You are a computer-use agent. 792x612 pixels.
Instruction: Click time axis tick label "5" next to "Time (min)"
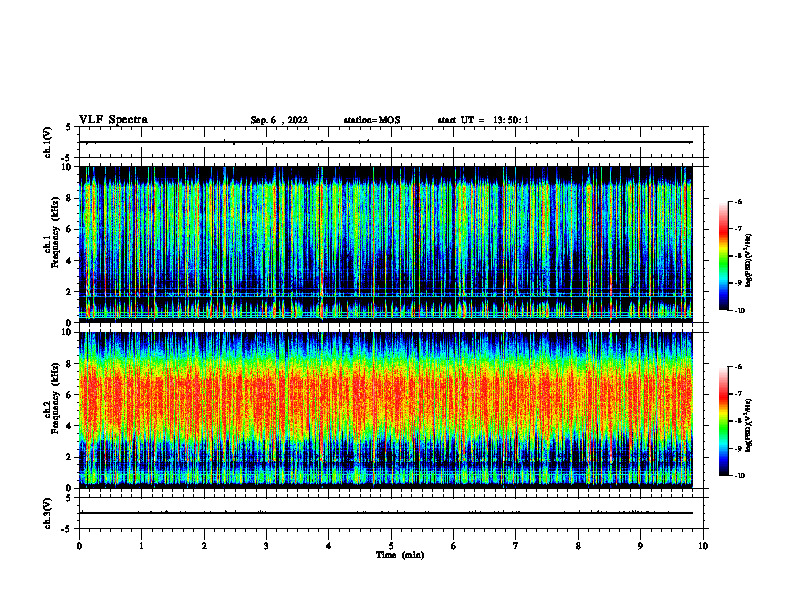391,546
